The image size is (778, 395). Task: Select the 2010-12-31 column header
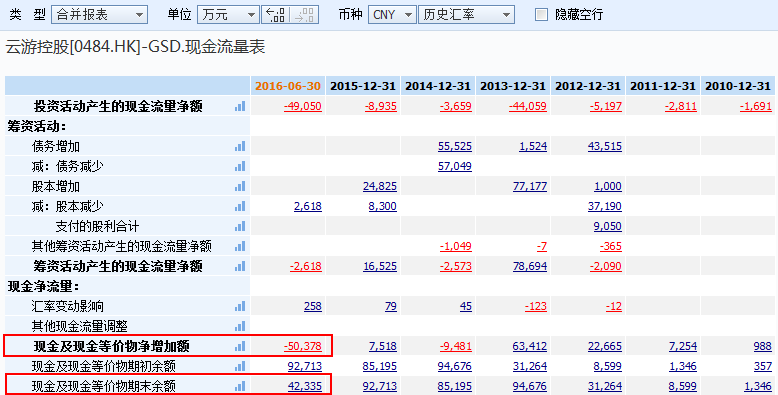(738, 86)
